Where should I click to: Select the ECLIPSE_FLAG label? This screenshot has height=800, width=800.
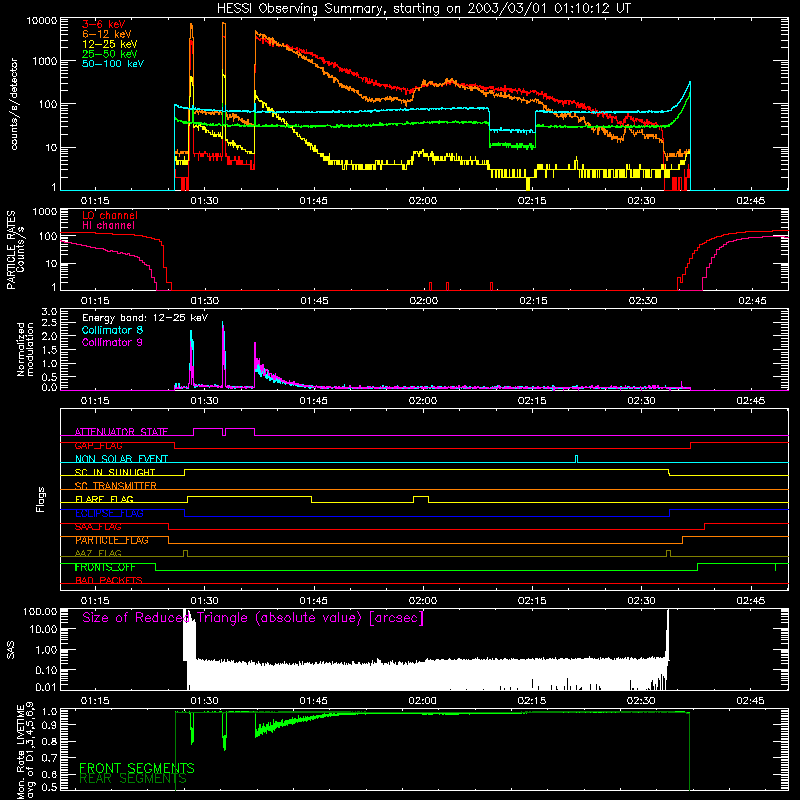109,513
